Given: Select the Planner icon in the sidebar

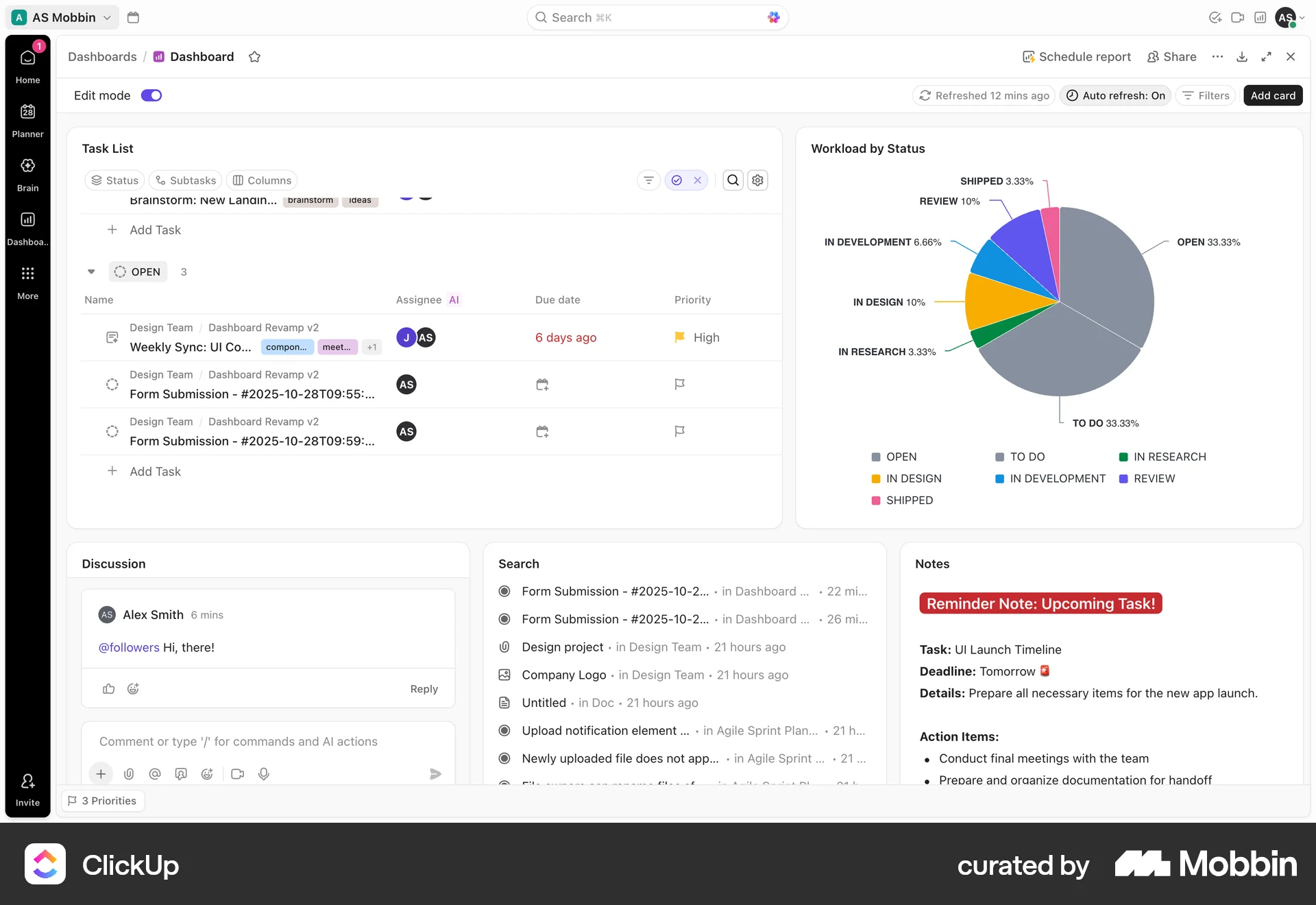Looking at the screenshot, I should coord(27,117).
